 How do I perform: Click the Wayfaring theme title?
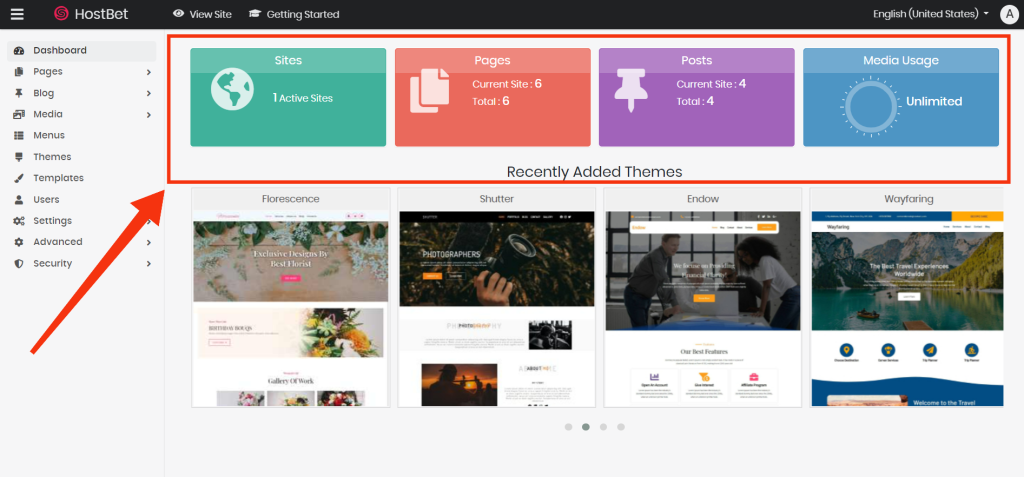(x=908, y=199)
